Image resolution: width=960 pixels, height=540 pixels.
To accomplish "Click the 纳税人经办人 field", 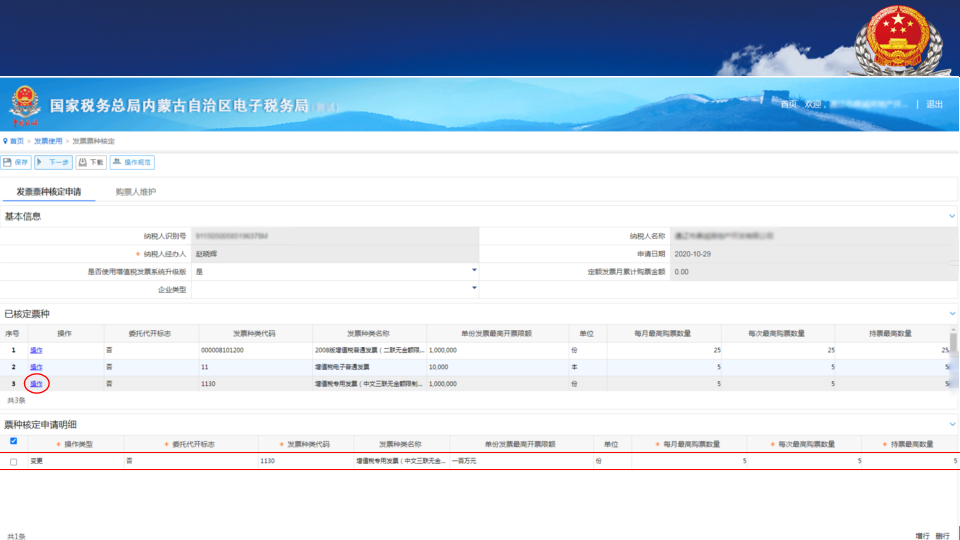I will tap(335, 253).
